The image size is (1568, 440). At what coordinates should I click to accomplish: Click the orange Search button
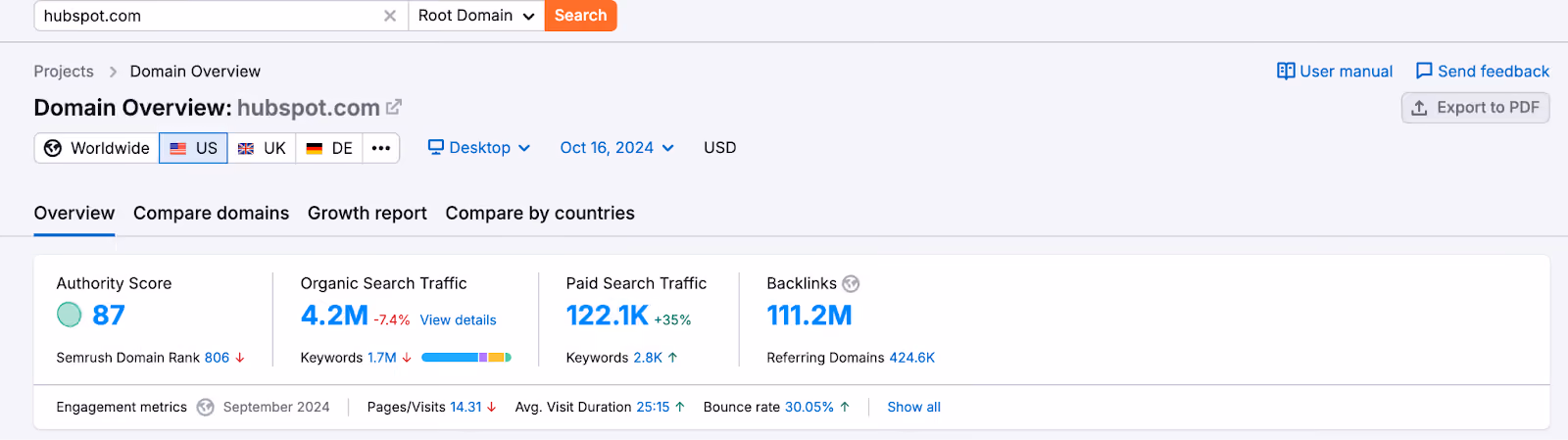pyautogui.click(x=581, y=16)
